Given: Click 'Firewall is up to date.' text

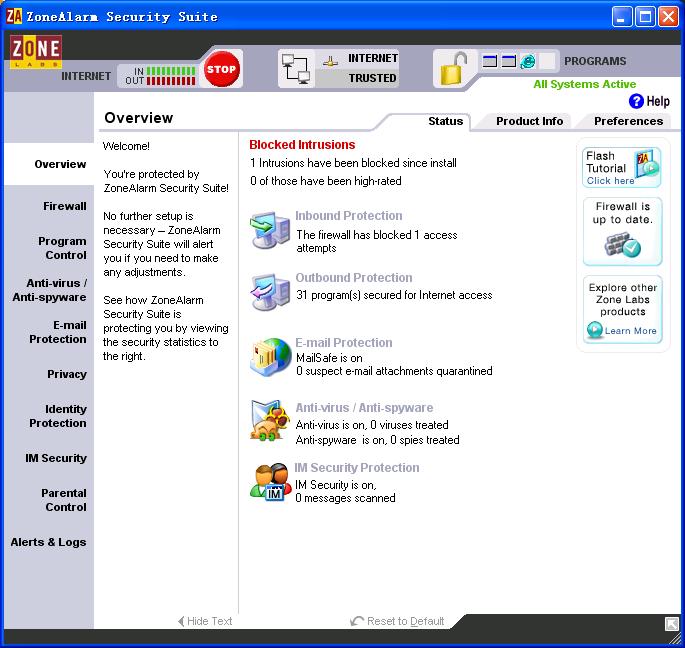Looking at the screenshot, I should click(x=623, y=213).
